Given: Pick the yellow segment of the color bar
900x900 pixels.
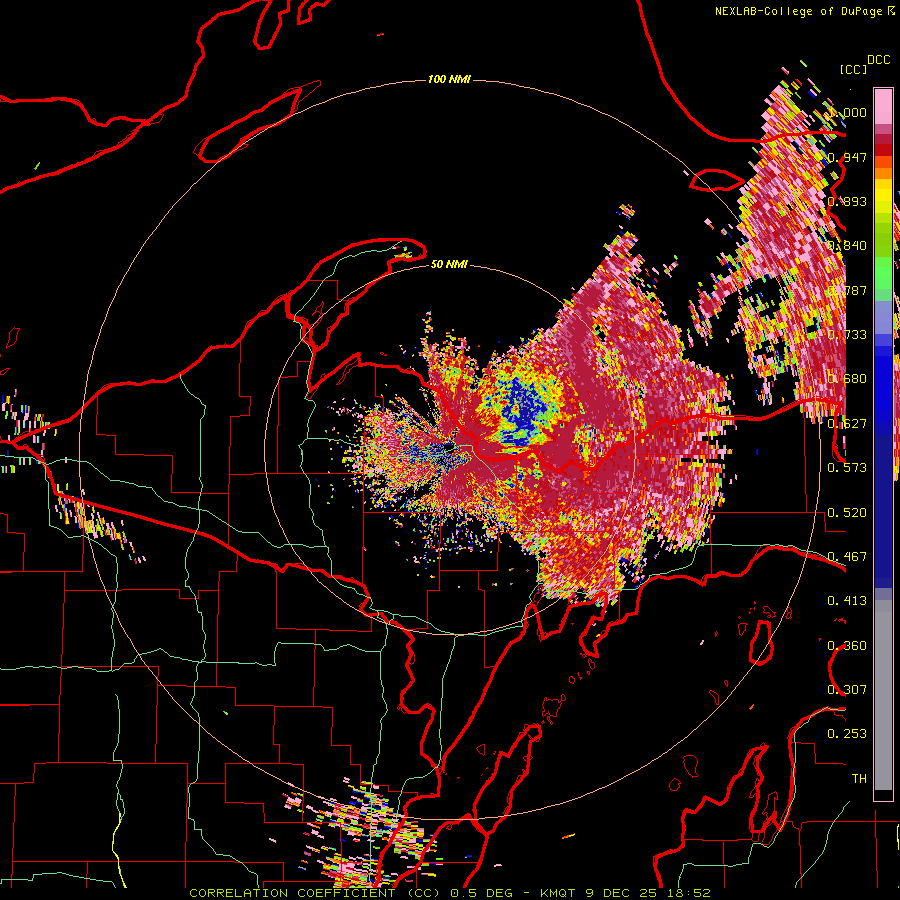Looking at the screenshot, I should click(883, 197).
